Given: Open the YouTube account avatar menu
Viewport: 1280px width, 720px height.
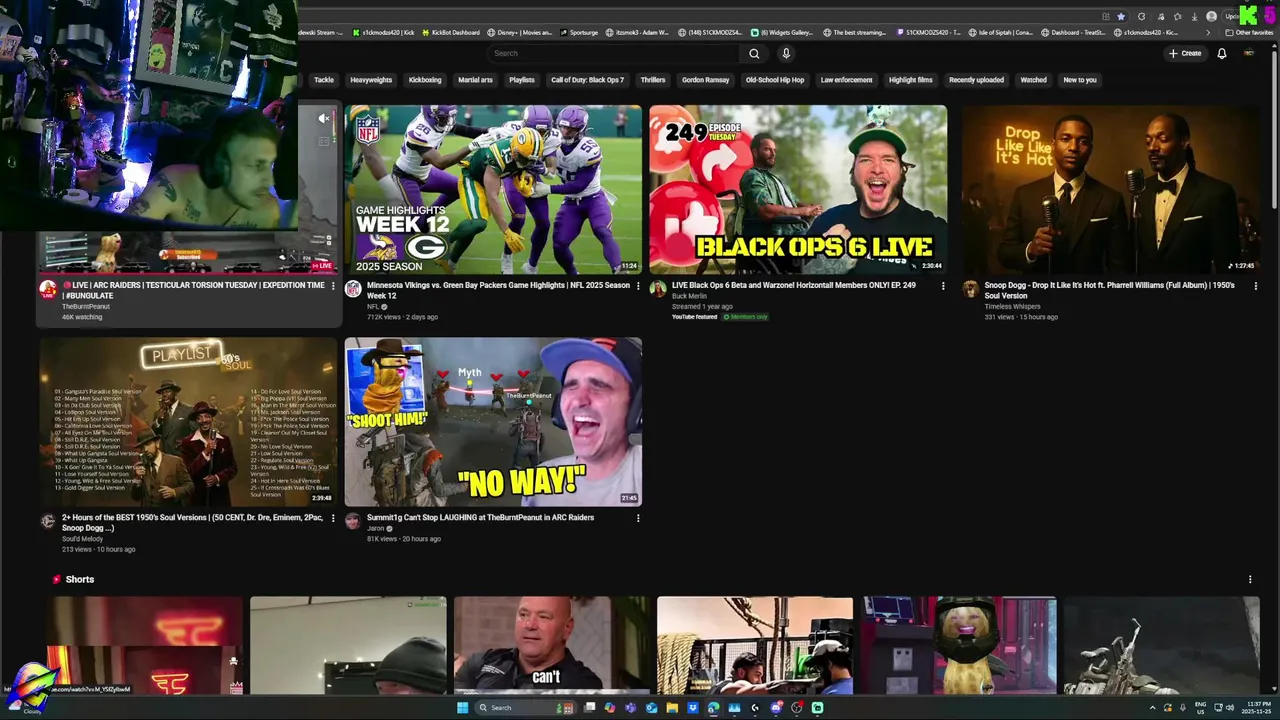Looking at the screenshot, I should click(x=1248, y=53).
